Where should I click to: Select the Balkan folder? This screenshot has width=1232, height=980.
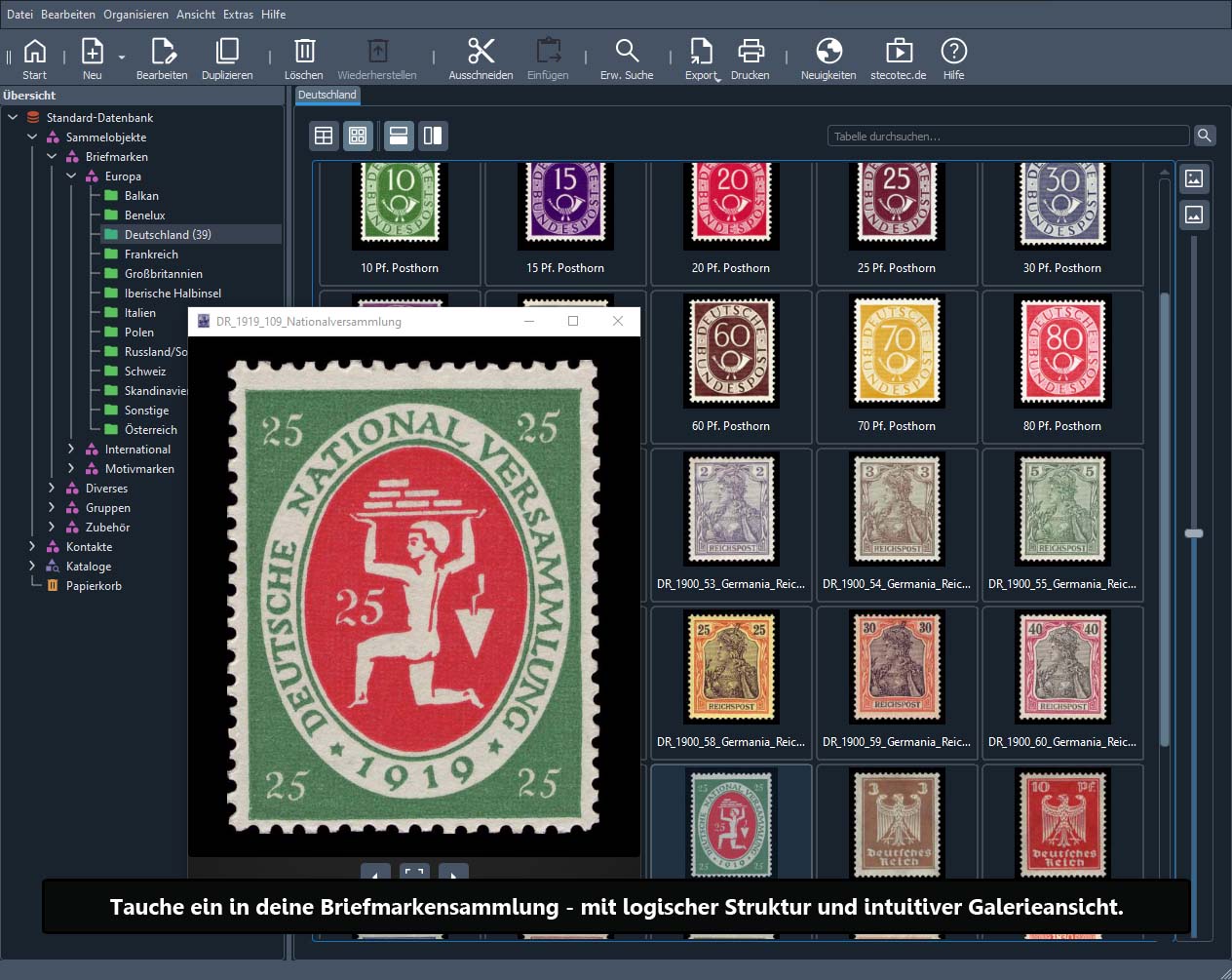pyautogui.click(x=141, y=196)
